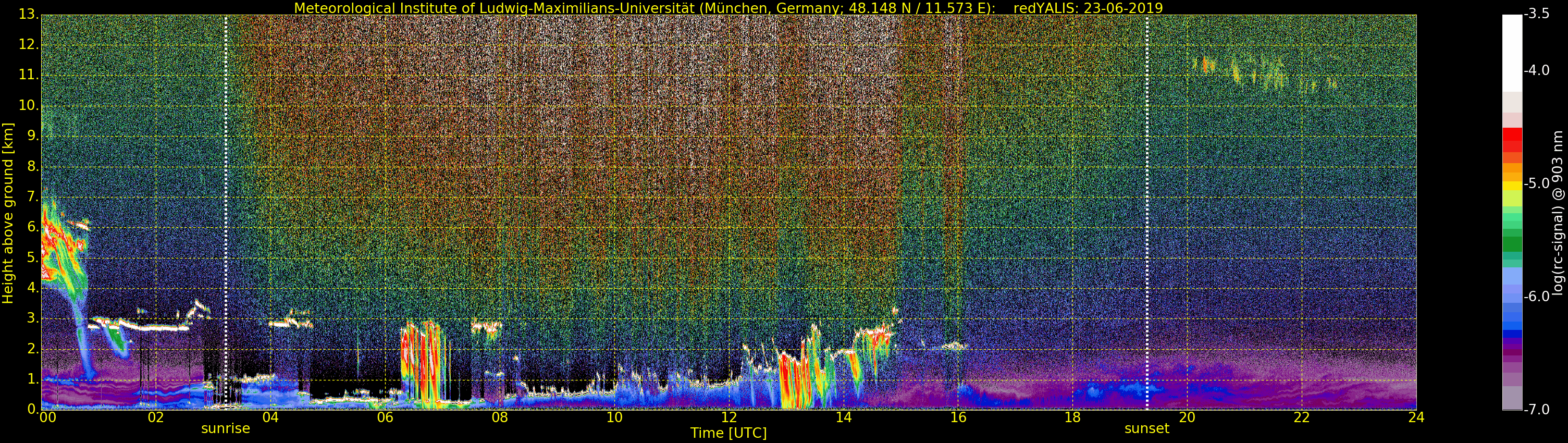This screenshot has width=1568, height=443.
Task: Click the '3.' height axis tick
Action: 33,319
